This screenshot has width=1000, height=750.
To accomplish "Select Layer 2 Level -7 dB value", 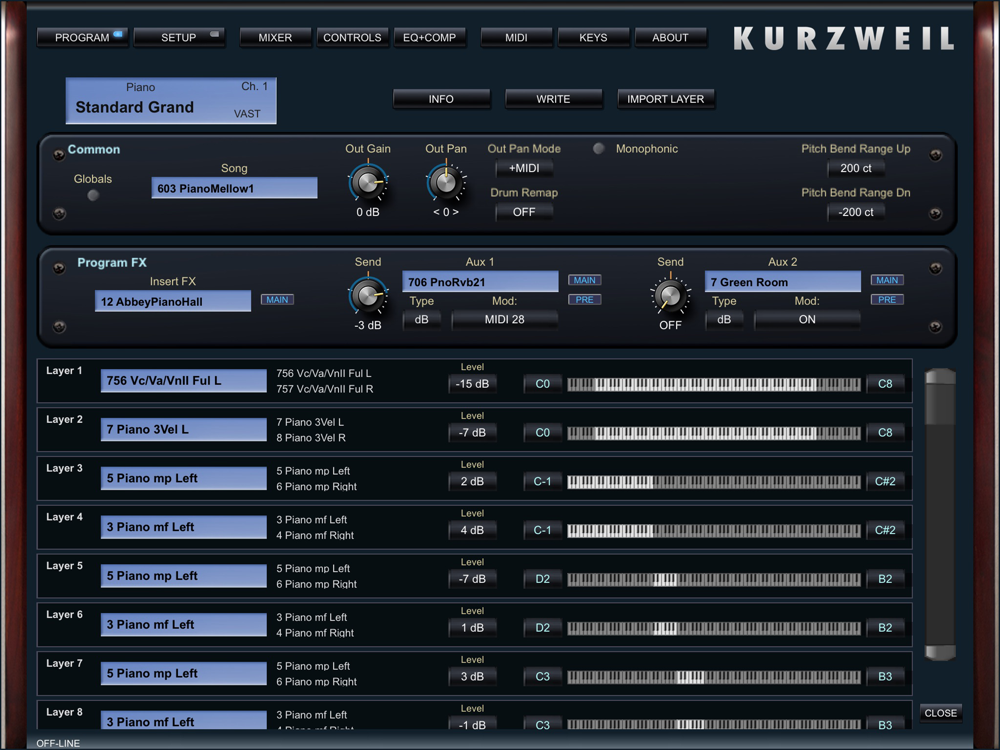I will 472,433.
